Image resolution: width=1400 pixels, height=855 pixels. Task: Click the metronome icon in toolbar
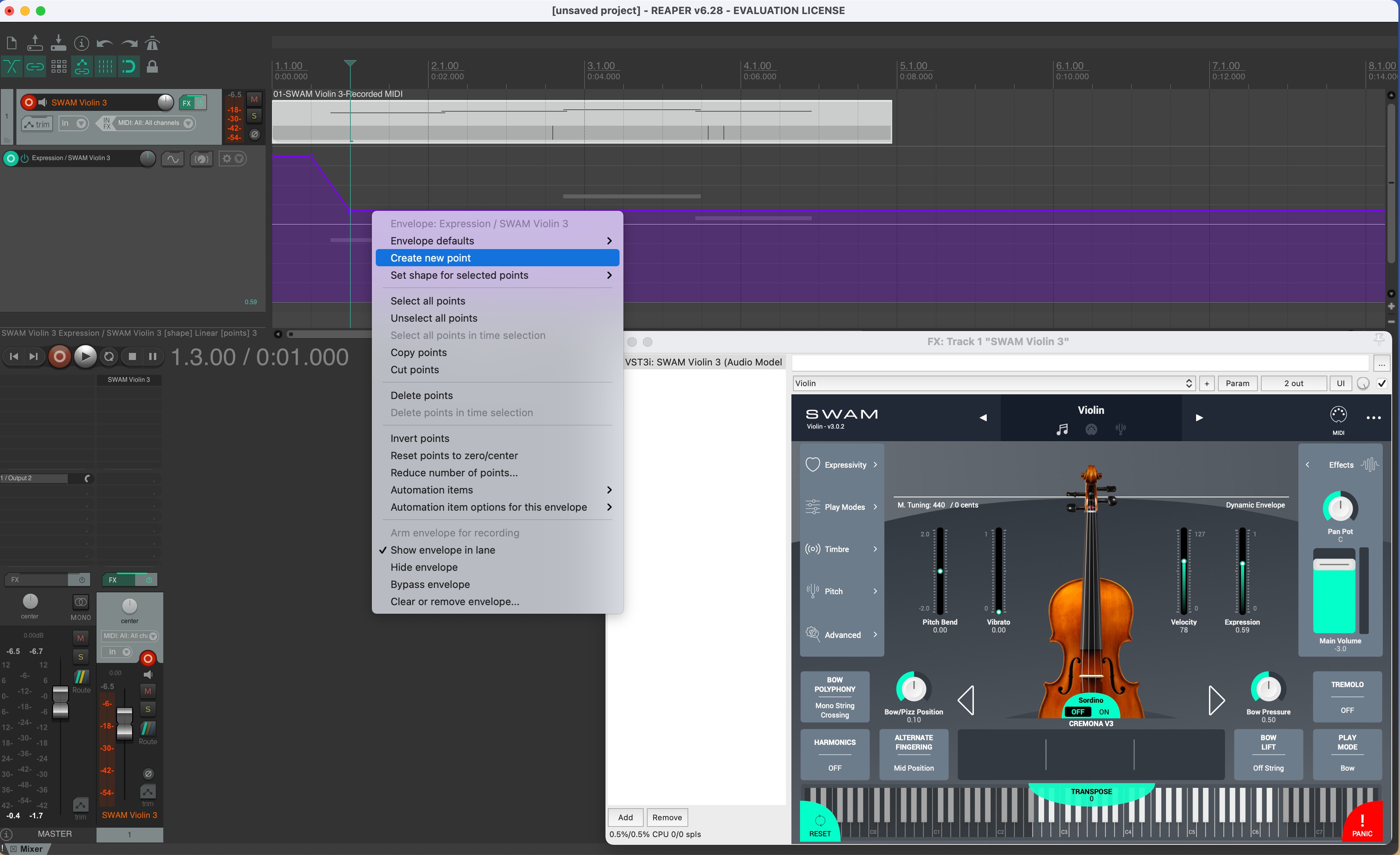pyautogui.click(x=152, y=43)
